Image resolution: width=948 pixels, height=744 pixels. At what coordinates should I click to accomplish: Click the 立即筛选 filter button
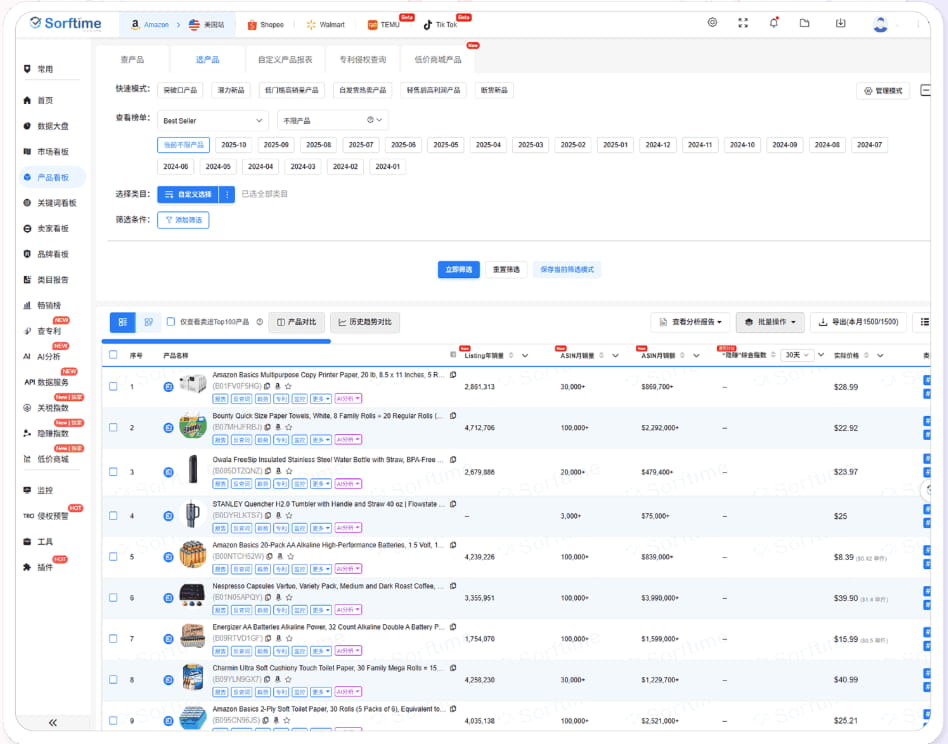[x=459, y=270]
